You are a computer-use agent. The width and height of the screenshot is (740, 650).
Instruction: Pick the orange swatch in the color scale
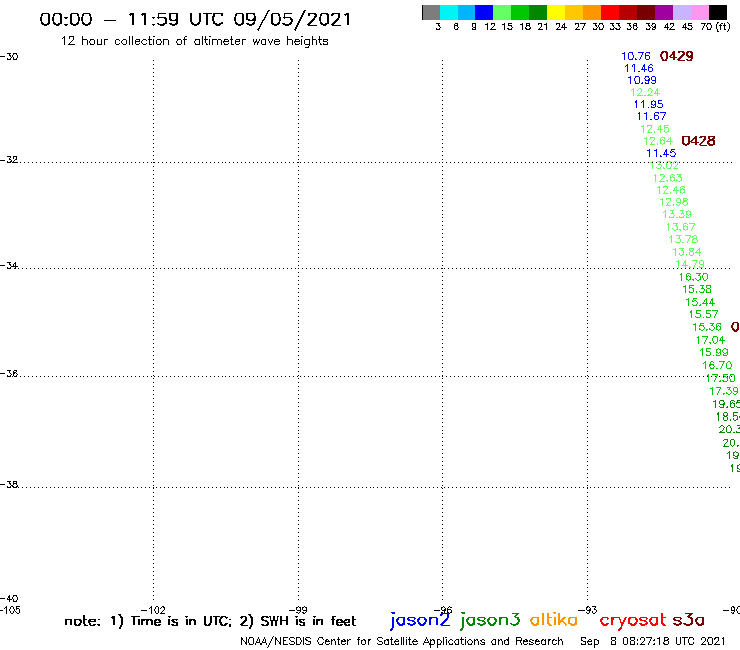(592, 13)
